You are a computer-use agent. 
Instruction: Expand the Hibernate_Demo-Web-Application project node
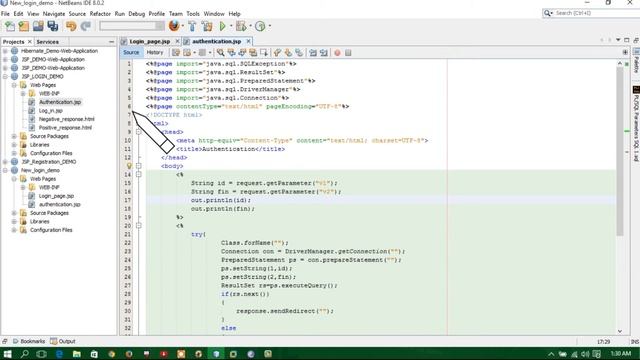(5, 51)
